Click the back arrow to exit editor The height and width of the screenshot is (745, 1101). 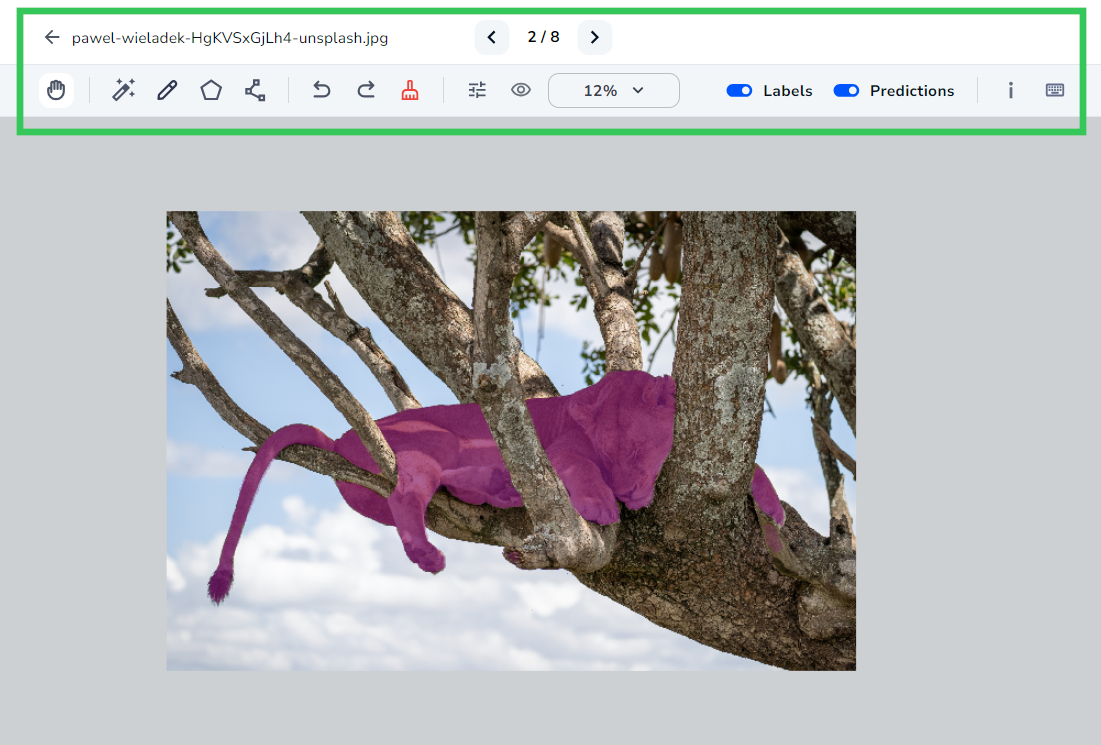(x=51, y=37)
